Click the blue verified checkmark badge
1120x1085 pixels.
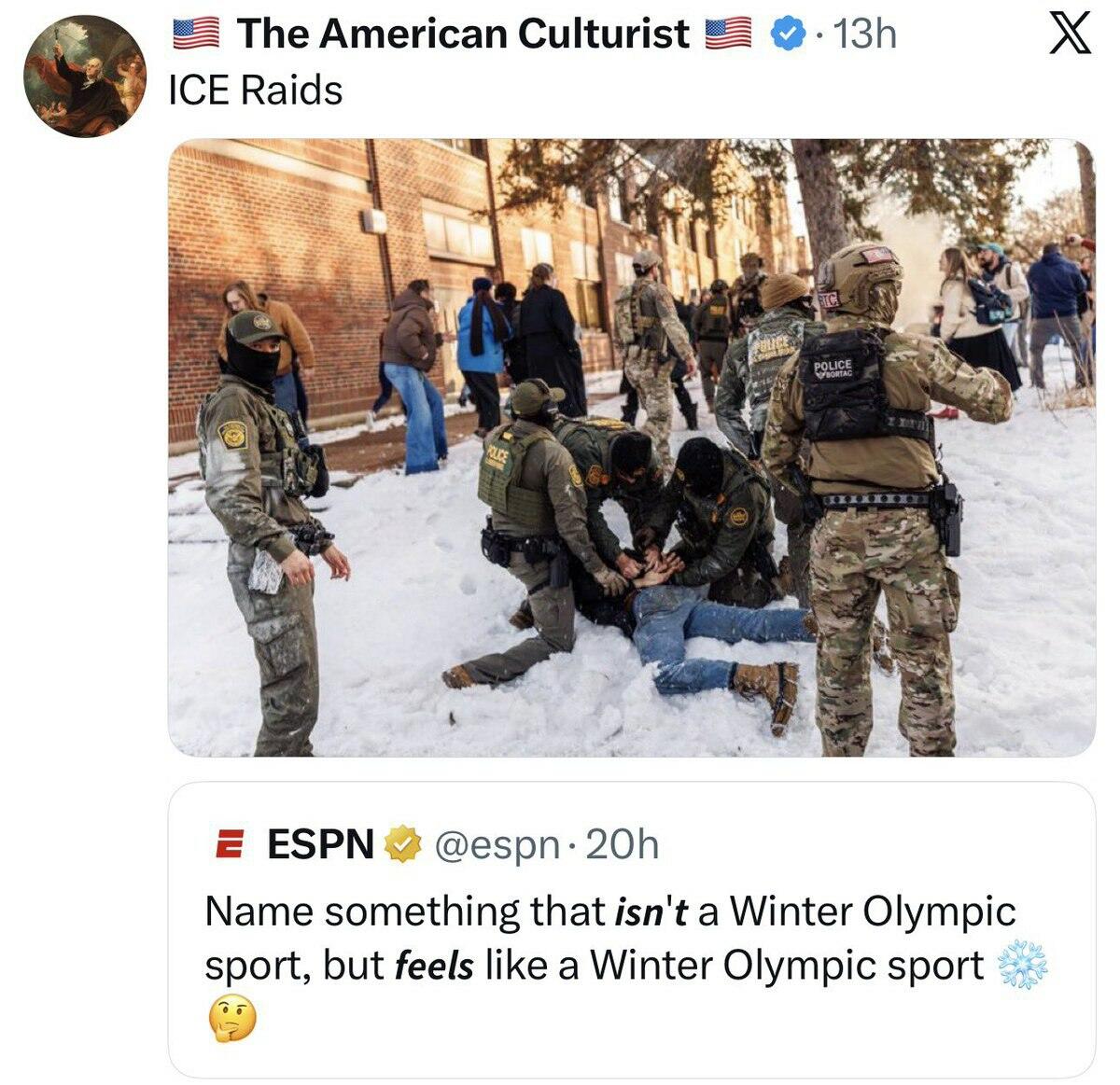tap(787, 35)
